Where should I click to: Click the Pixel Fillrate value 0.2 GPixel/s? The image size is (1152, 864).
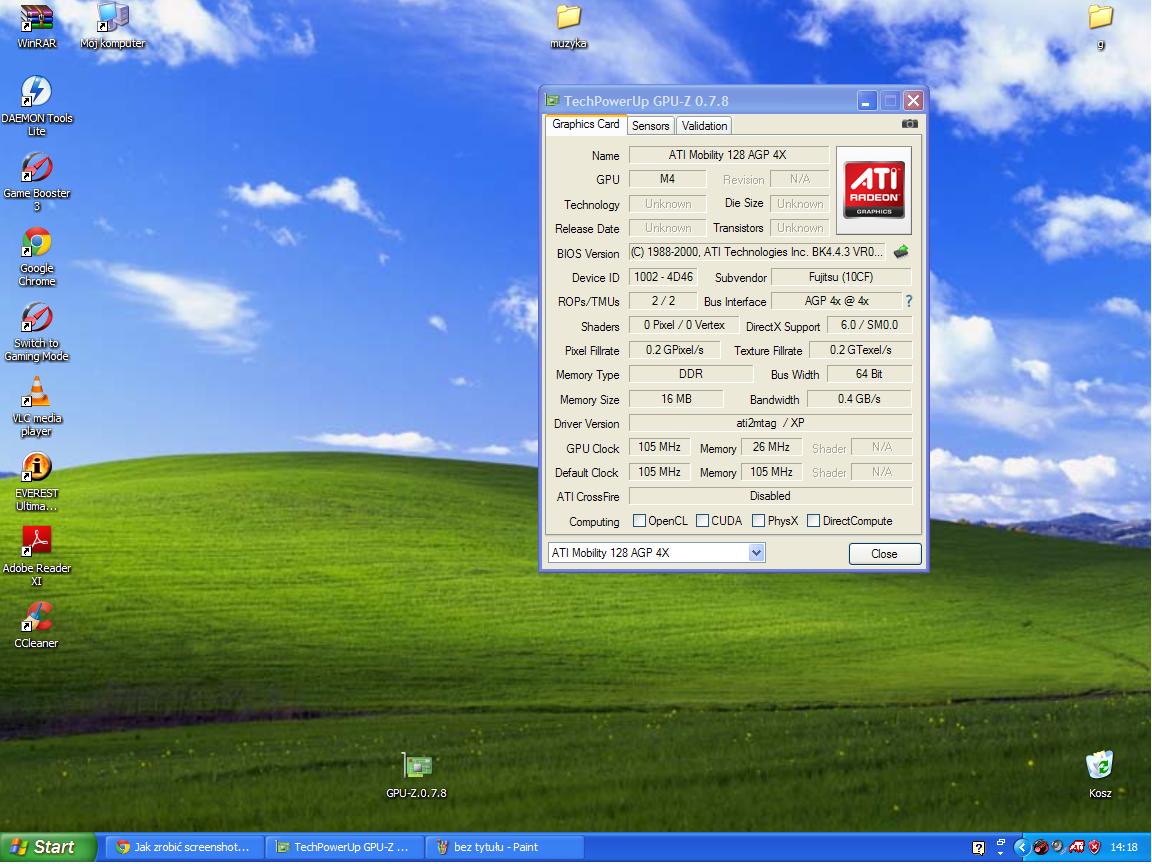(x=674, y=350)
